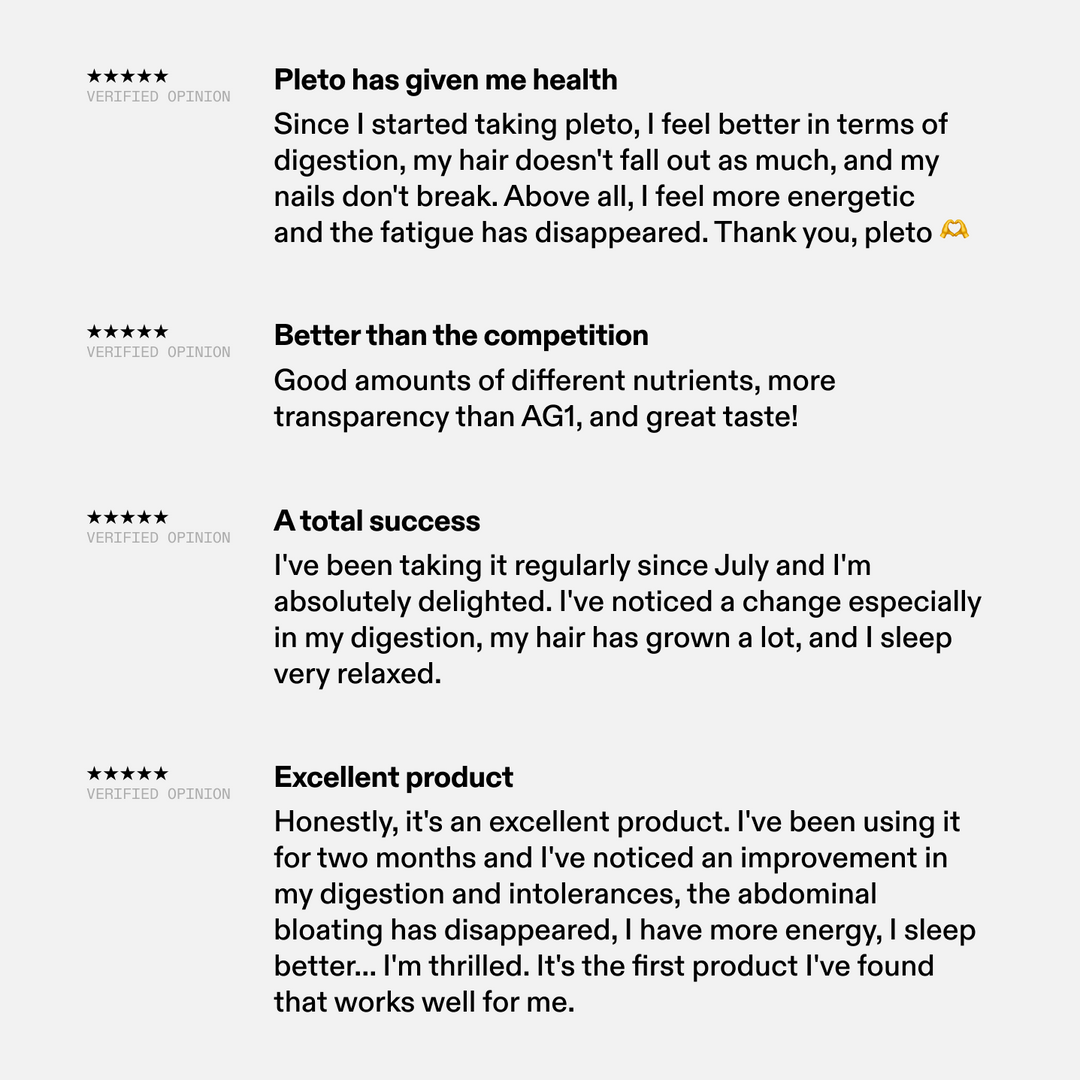Click the paragraph starting "Honestly, it's an excellent product"
The width and height of the screenshot is (1080, 1080).
point(624,912)
